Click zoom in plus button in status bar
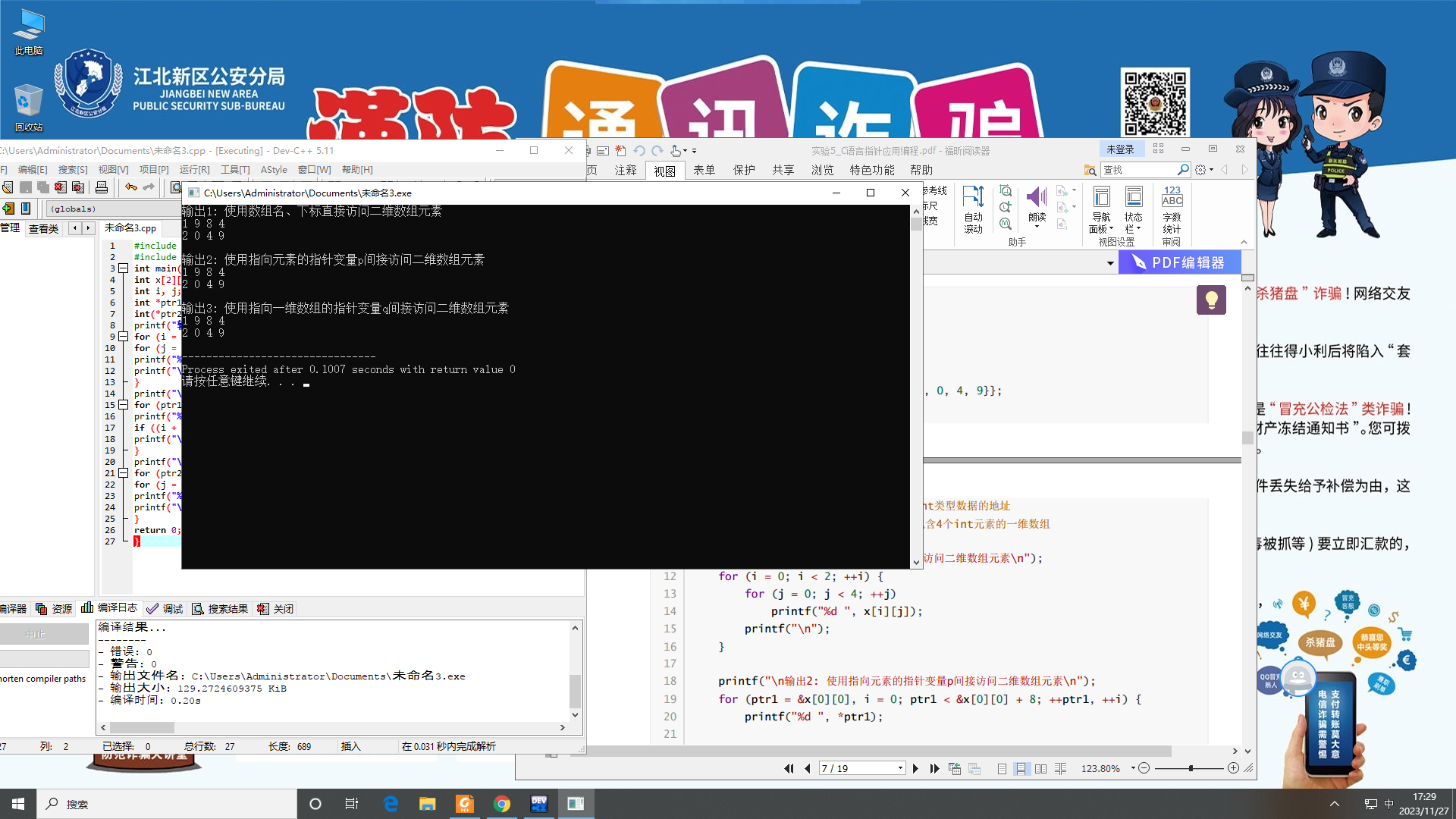Screen dimensions: 1456x819 click(1233, 768)
